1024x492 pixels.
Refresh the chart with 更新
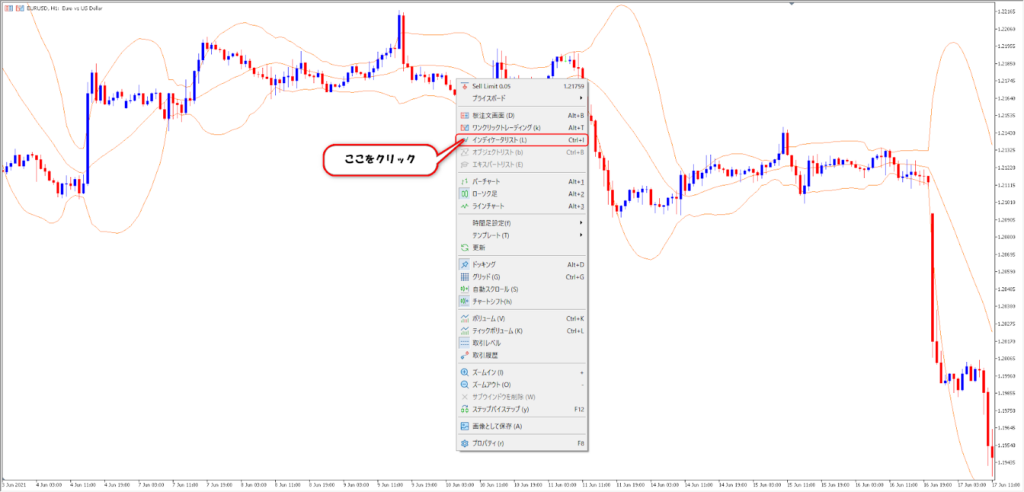point(522,248)
